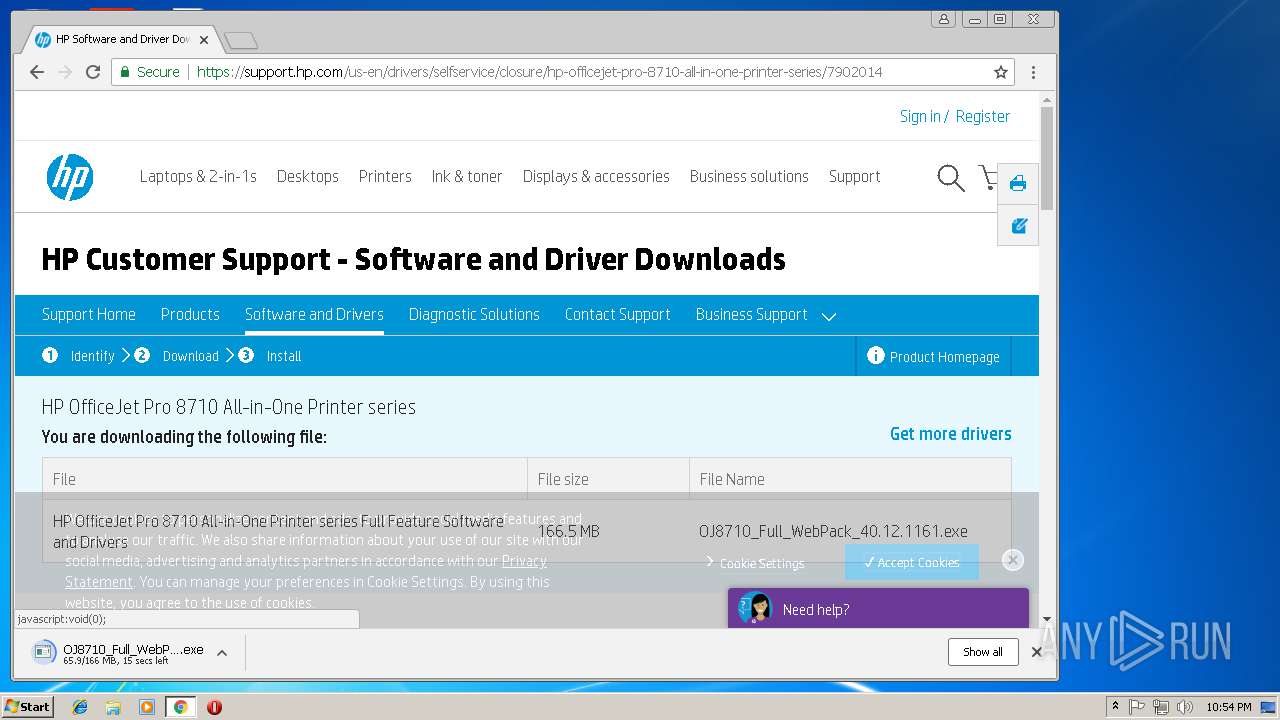Viewport: 1280px width, 720px height.
Task: Select the Products tab
Action: click(190, 314)
